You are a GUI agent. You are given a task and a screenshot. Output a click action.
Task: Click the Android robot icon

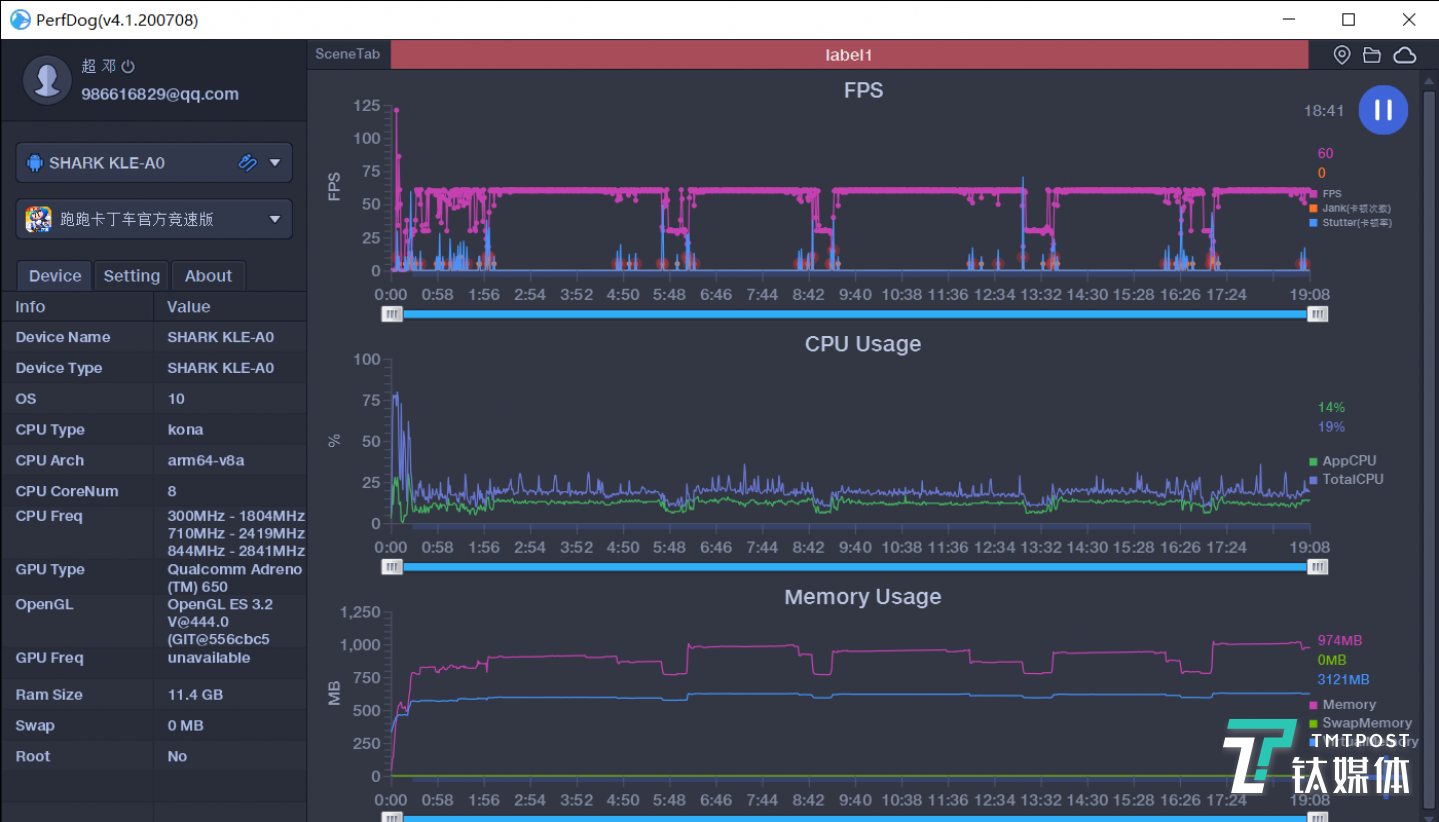(x=35, y=163)
